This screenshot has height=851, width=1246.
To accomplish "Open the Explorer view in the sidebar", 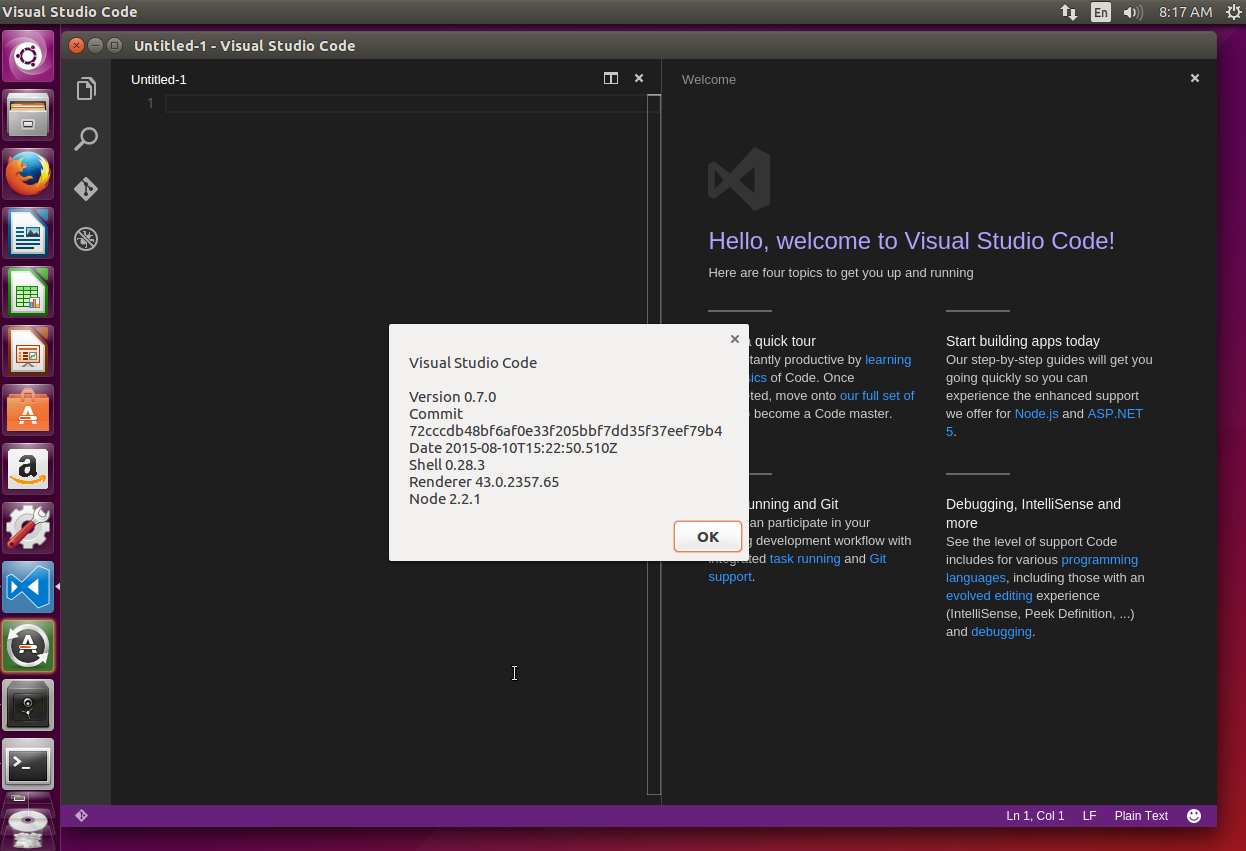I will point(86,89).
